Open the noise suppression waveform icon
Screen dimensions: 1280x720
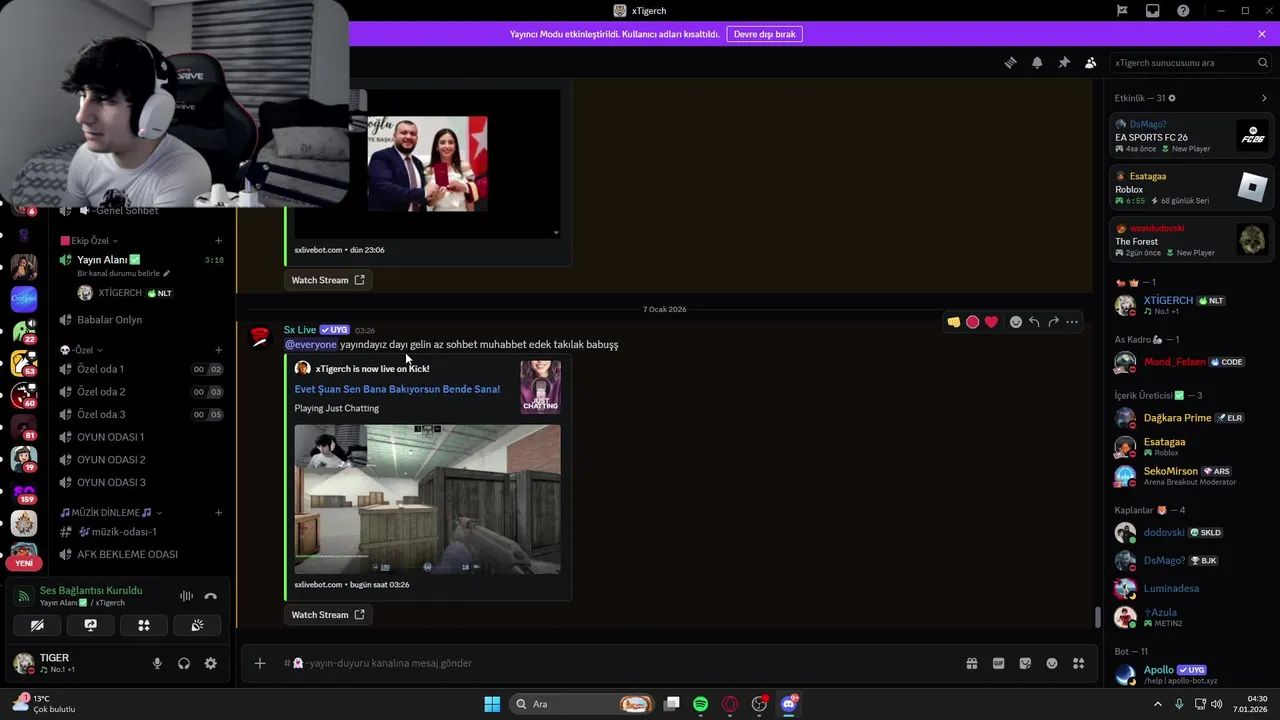(x=186, y=596)
